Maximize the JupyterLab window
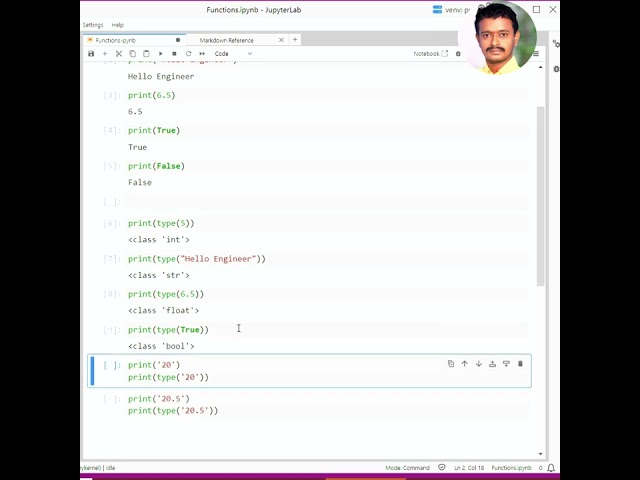 pyautogui.click(x=536, y=9)
